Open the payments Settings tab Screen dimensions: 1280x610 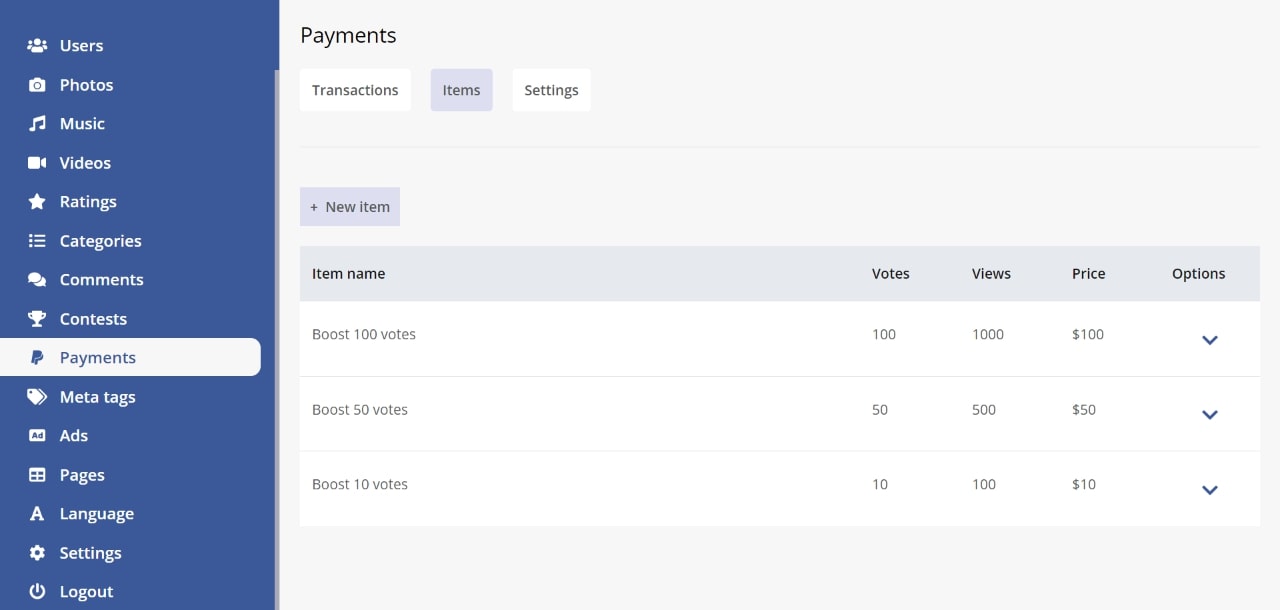pyautogui.click(x=551, y=90)
